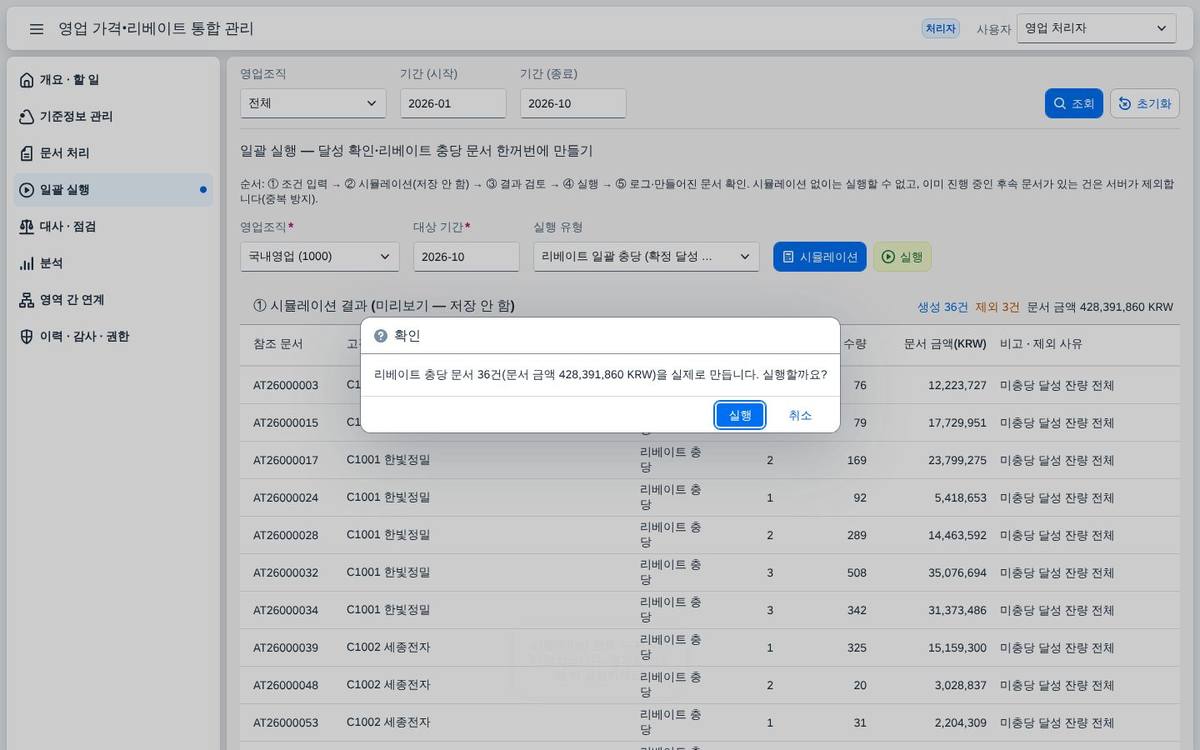Click reference document AT26000032
This screenshot has height=750, width=1200.
coord(286,573)
